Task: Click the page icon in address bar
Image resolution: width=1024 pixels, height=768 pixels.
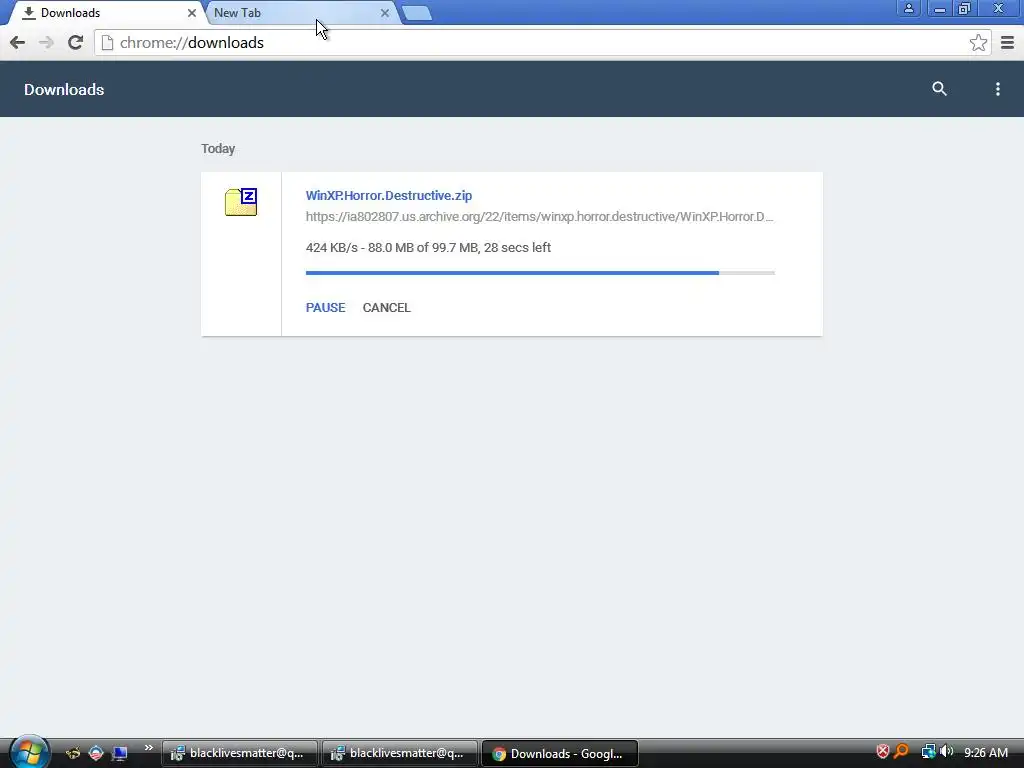Action: click(107, 42)
